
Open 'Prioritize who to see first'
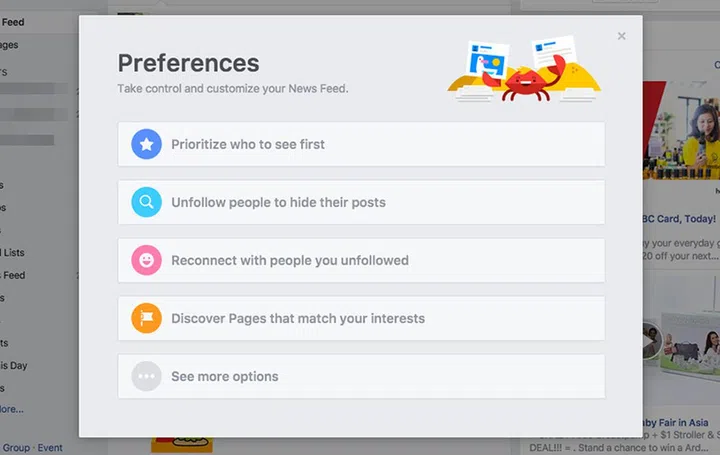[x=248, y=145]
